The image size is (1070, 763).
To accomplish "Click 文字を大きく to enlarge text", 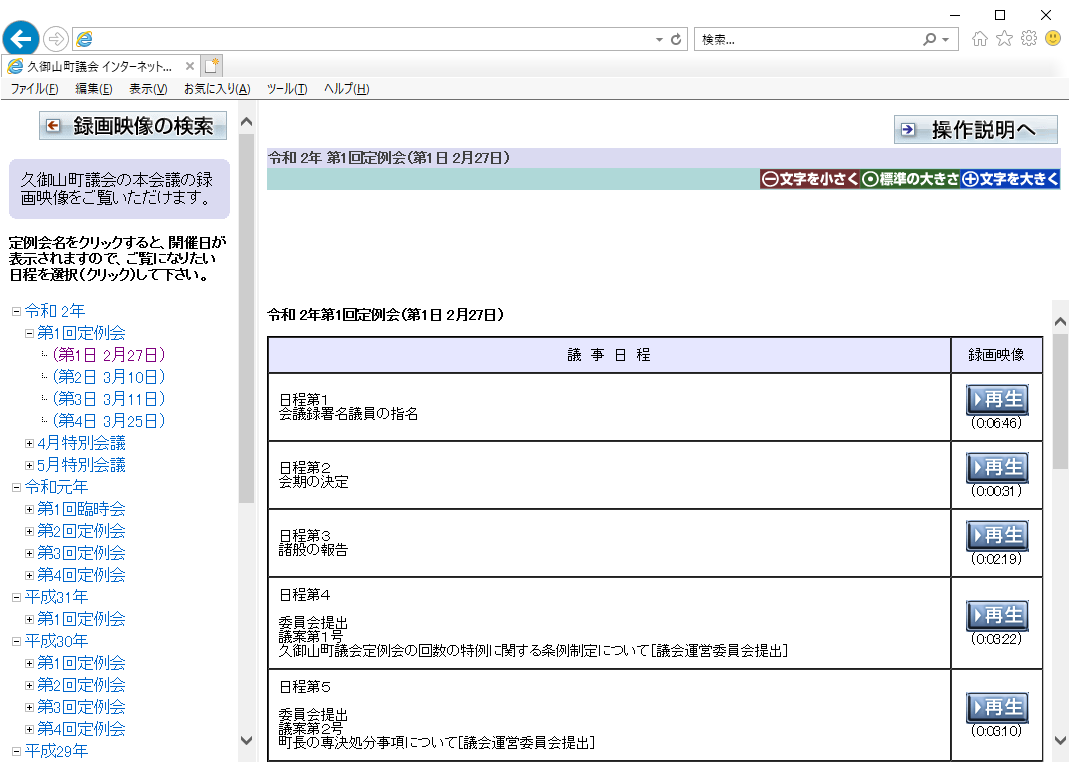I will click(1010, 179).
